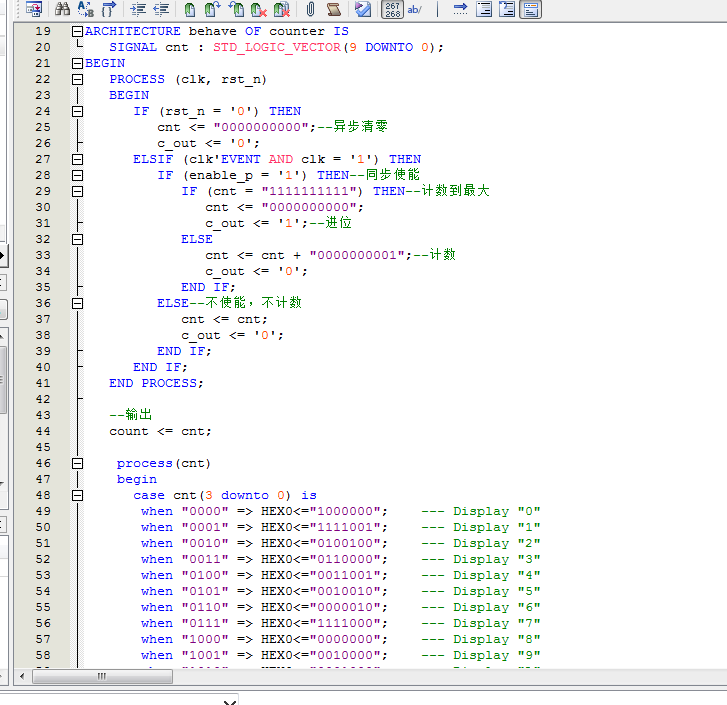
Task: Toggle line numbers display (267/268 icon)
Action: click(392, 9)
